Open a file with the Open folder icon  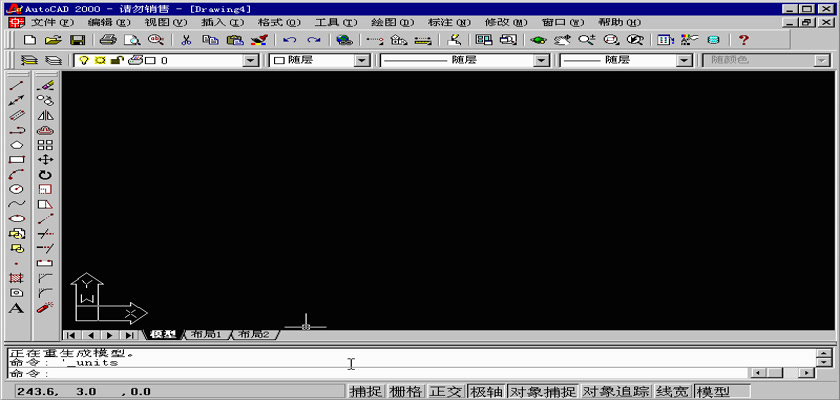pos(54,40)
